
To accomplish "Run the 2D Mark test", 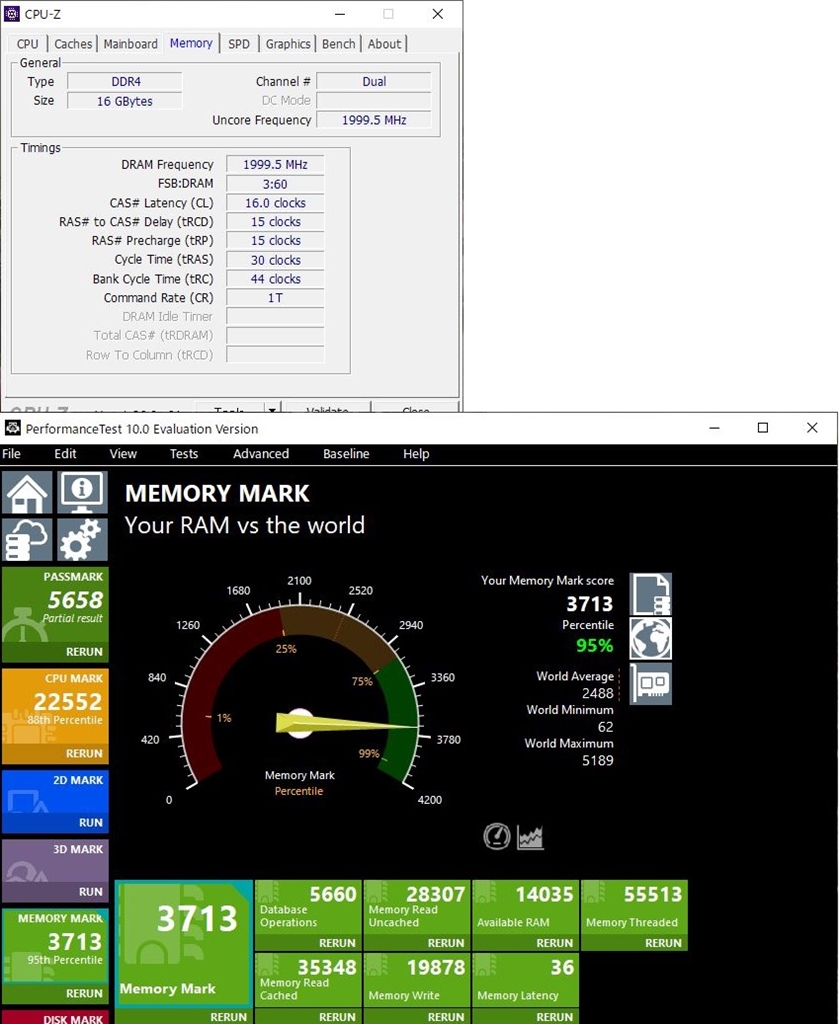I will 91,822.
